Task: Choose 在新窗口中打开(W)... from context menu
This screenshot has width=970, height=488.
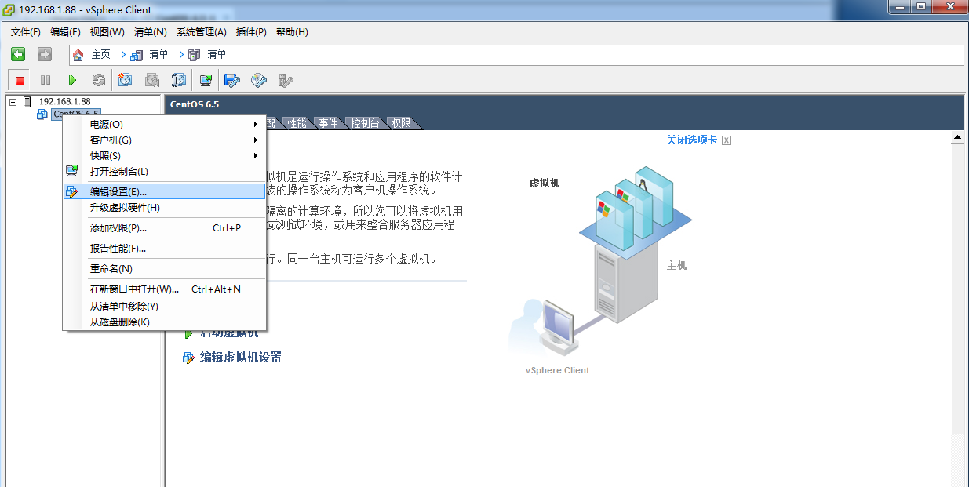Action: click(165, 289)
